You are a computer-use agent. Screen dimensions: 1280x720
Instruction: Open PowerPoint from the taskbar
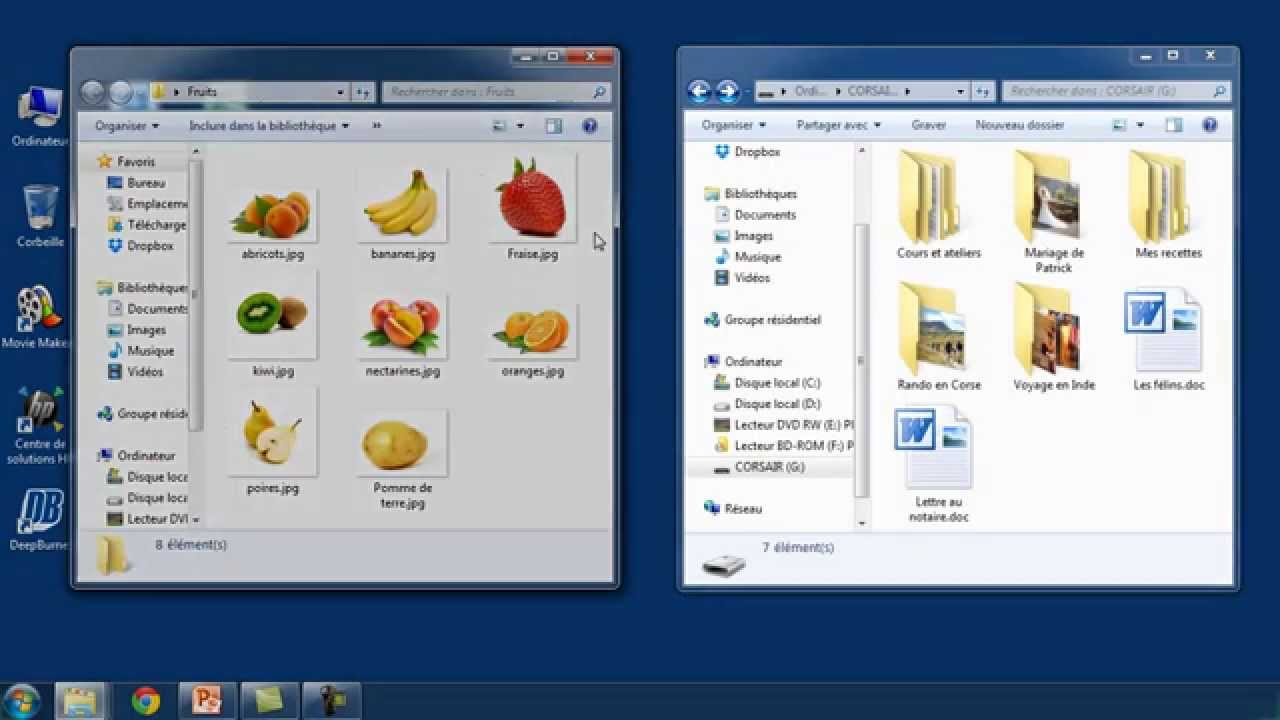(207, 701)
